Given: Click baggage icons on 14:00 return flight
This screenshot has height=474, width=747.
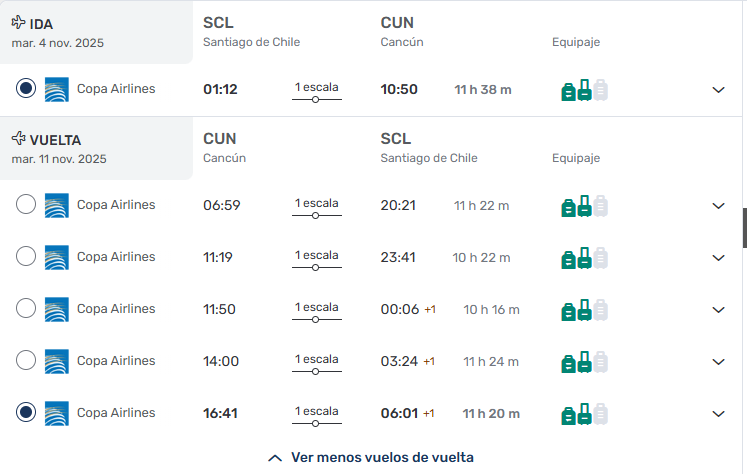Looking at the screenshot, I should [x=584, y=362].
